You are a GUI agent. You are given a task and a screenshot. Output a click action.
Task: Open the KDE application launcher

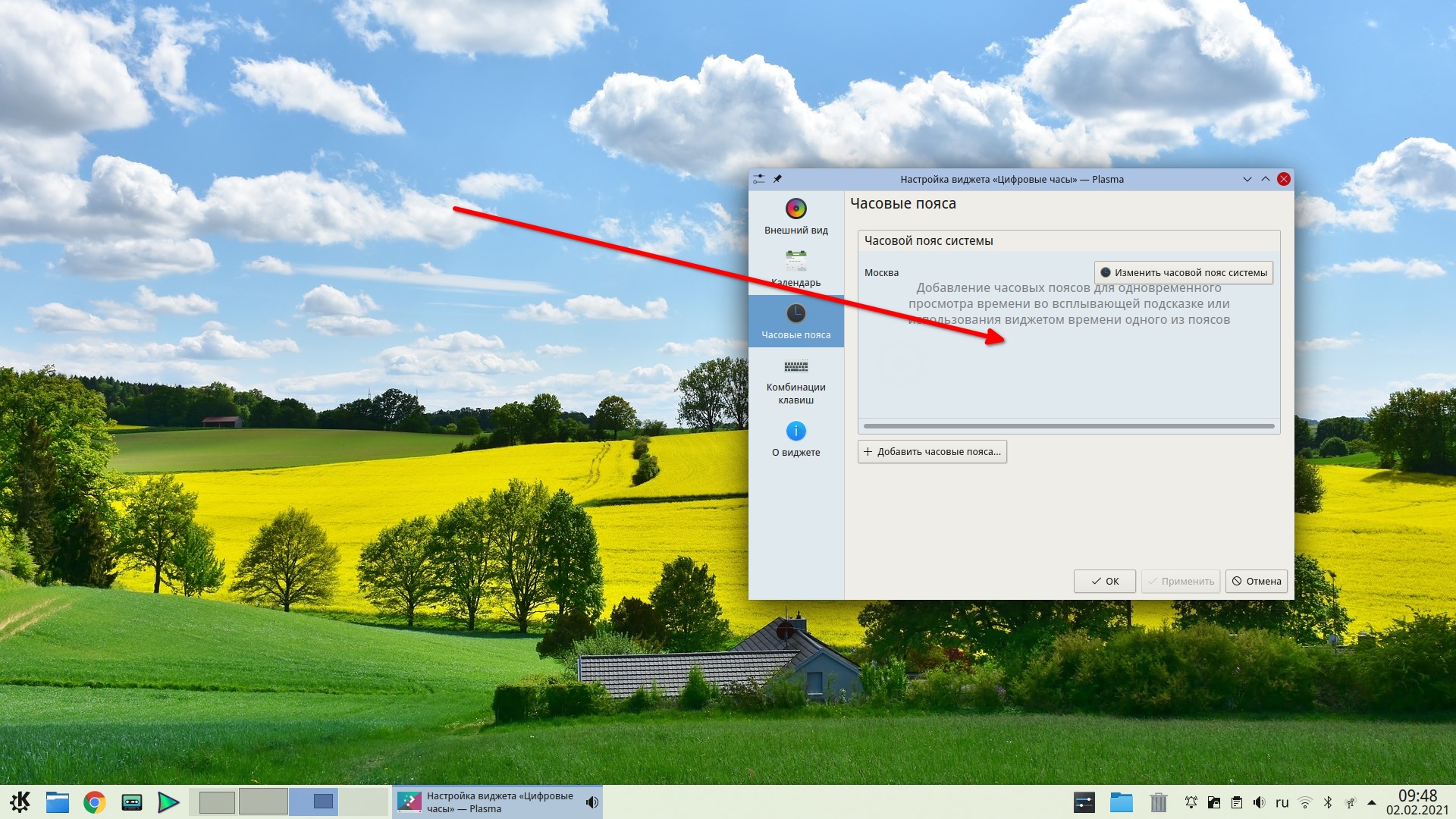pyautogui.click(x=20, y=802)
